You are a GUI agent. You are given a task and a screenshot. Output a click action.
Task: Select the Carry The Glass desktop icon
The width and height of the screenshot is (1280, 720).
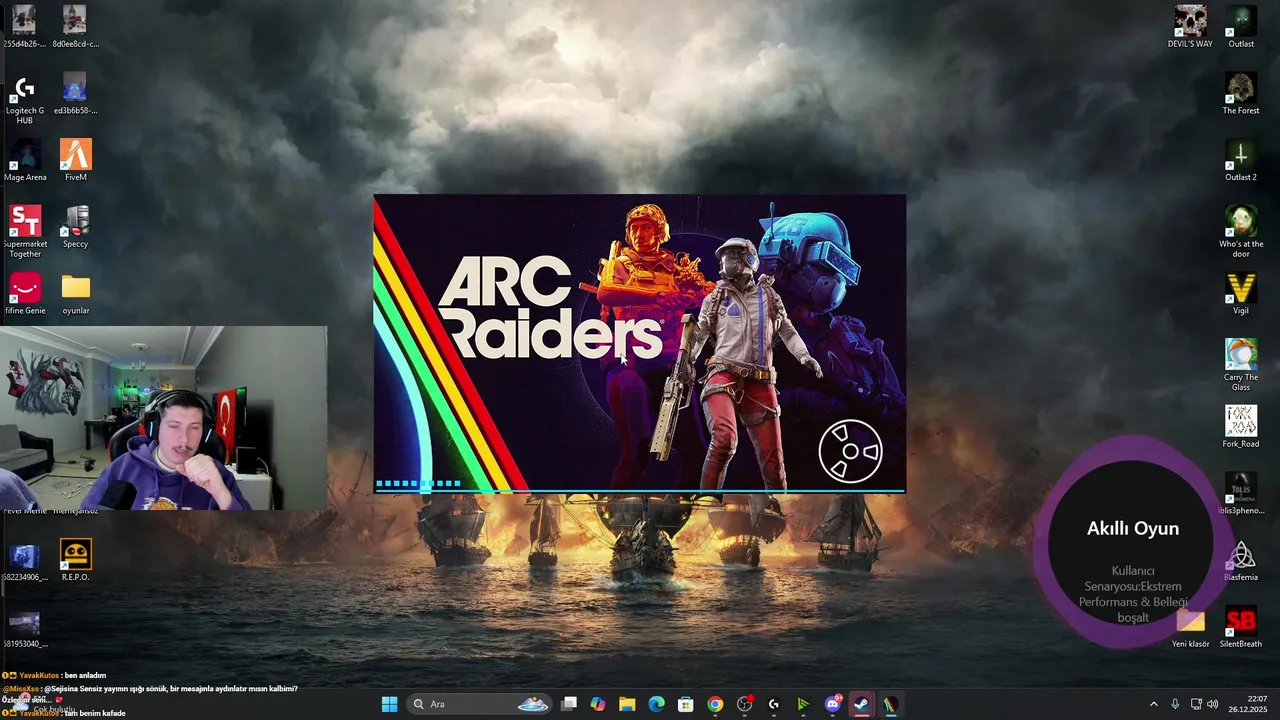(x=1241, y=365)
